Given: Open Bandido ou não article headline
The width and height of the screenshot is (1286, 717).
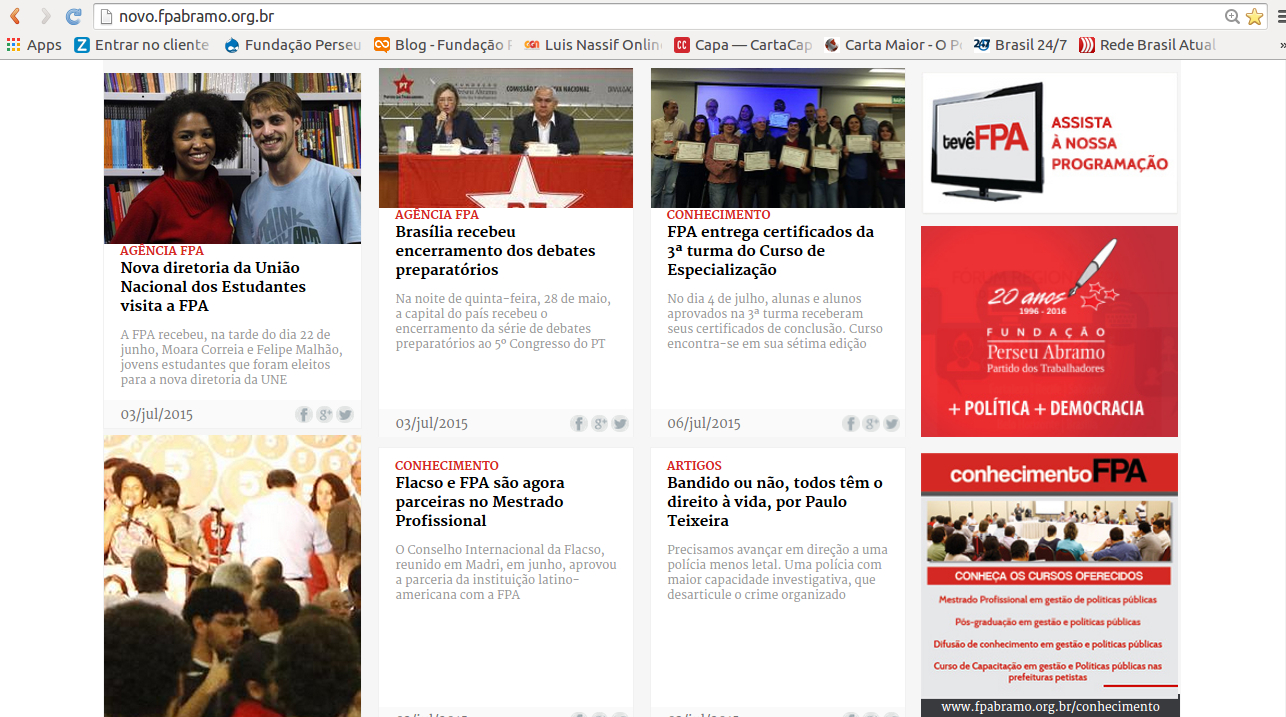Looking at the screenshot, I should 774,502.
